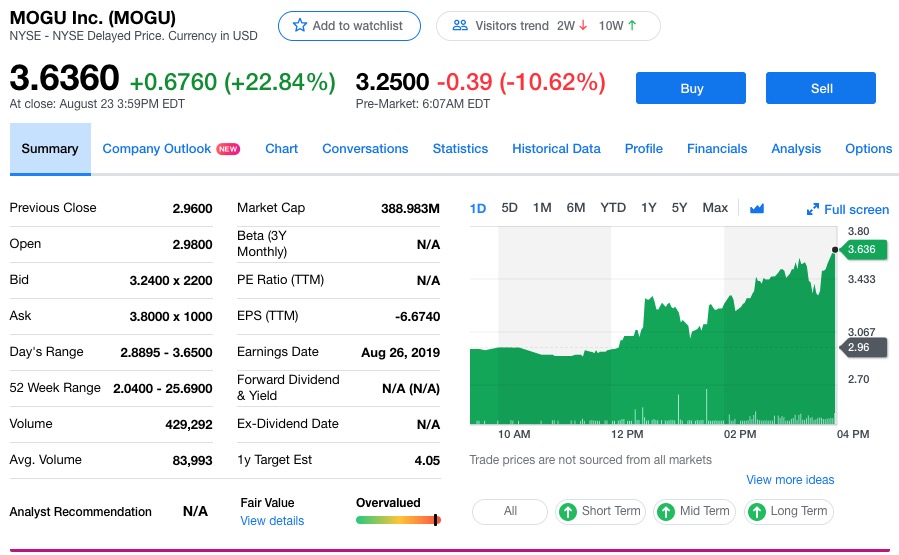Click the Mid Term green arrow icon
This screenshot has width=899, height=555.
(666, 511)
